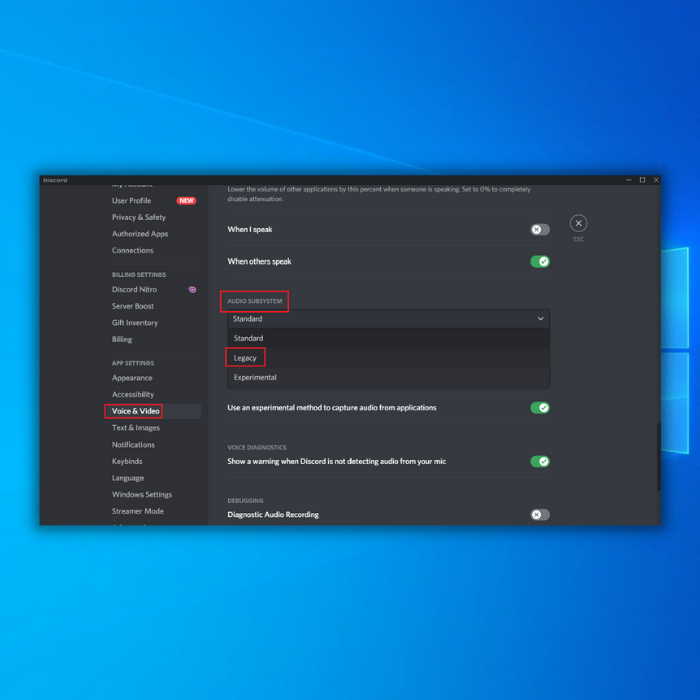Maximize the Discord window
This screenshot has height=700, width=700.
pos(642,180)
